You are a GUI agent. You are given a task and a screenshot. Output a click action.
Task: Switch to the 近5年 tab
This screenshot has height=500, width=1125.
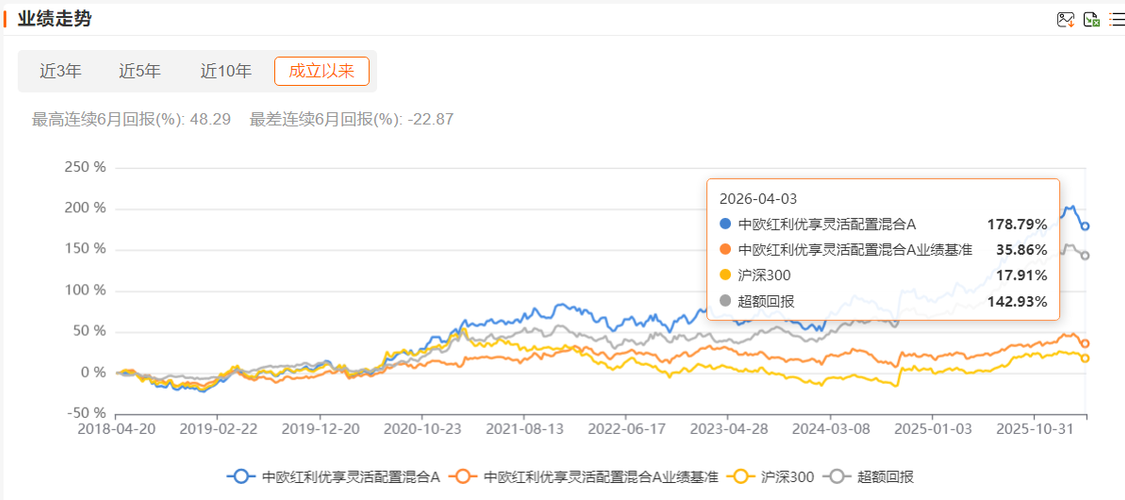(139, 71)
